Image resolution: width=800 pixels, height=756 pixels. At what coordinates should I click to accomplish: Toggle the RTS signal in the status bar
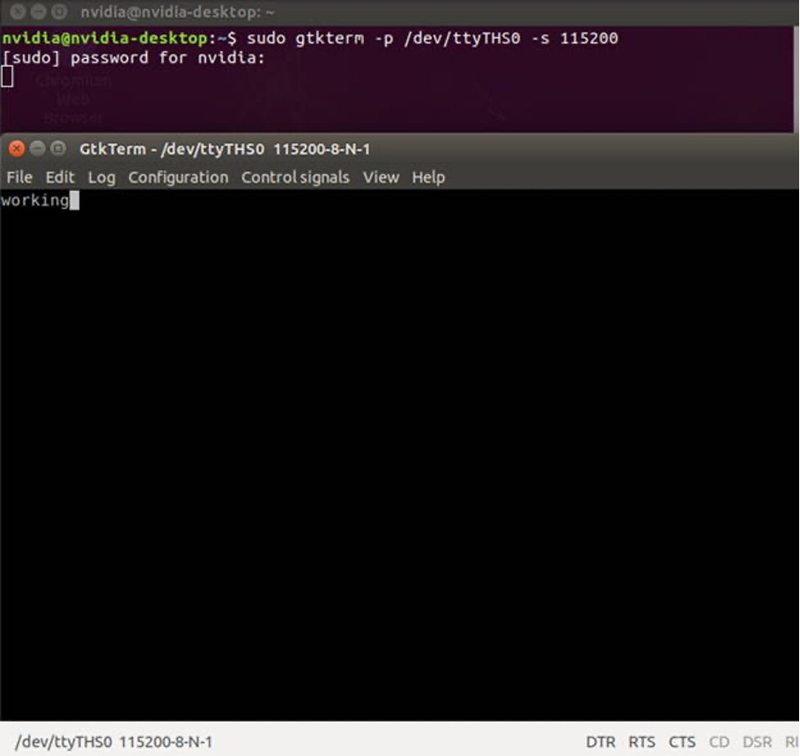641,742
